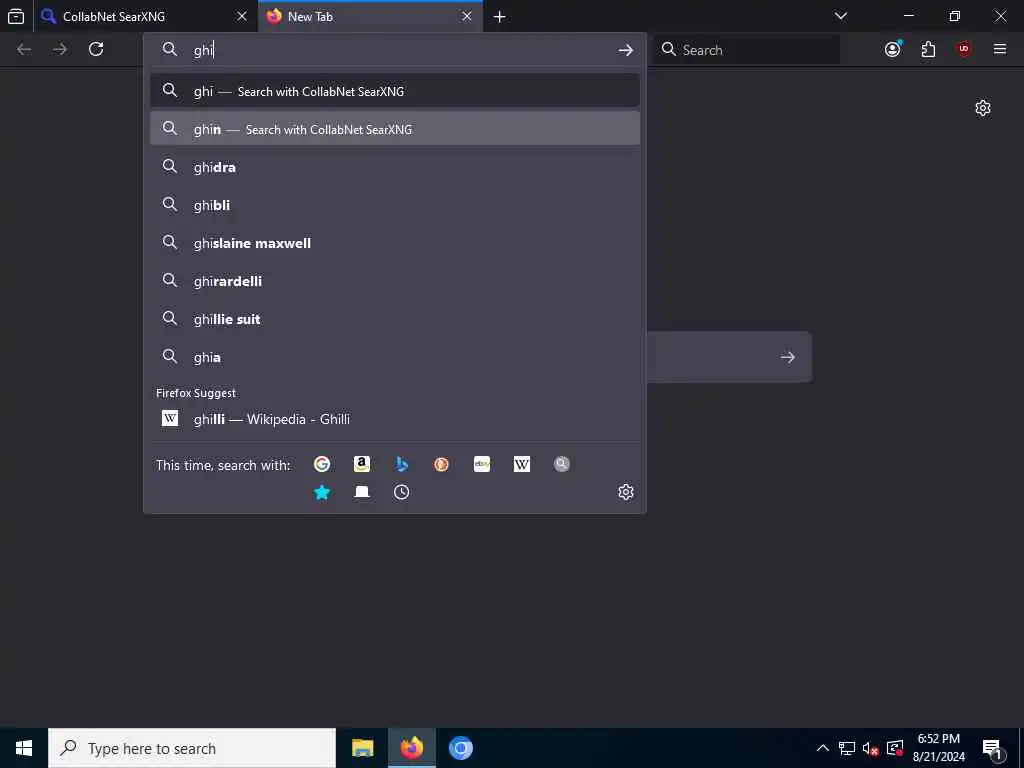Viewport: 1024px width, 768px height.
Task: Go back one page
Action: click(x=24, y=49)
